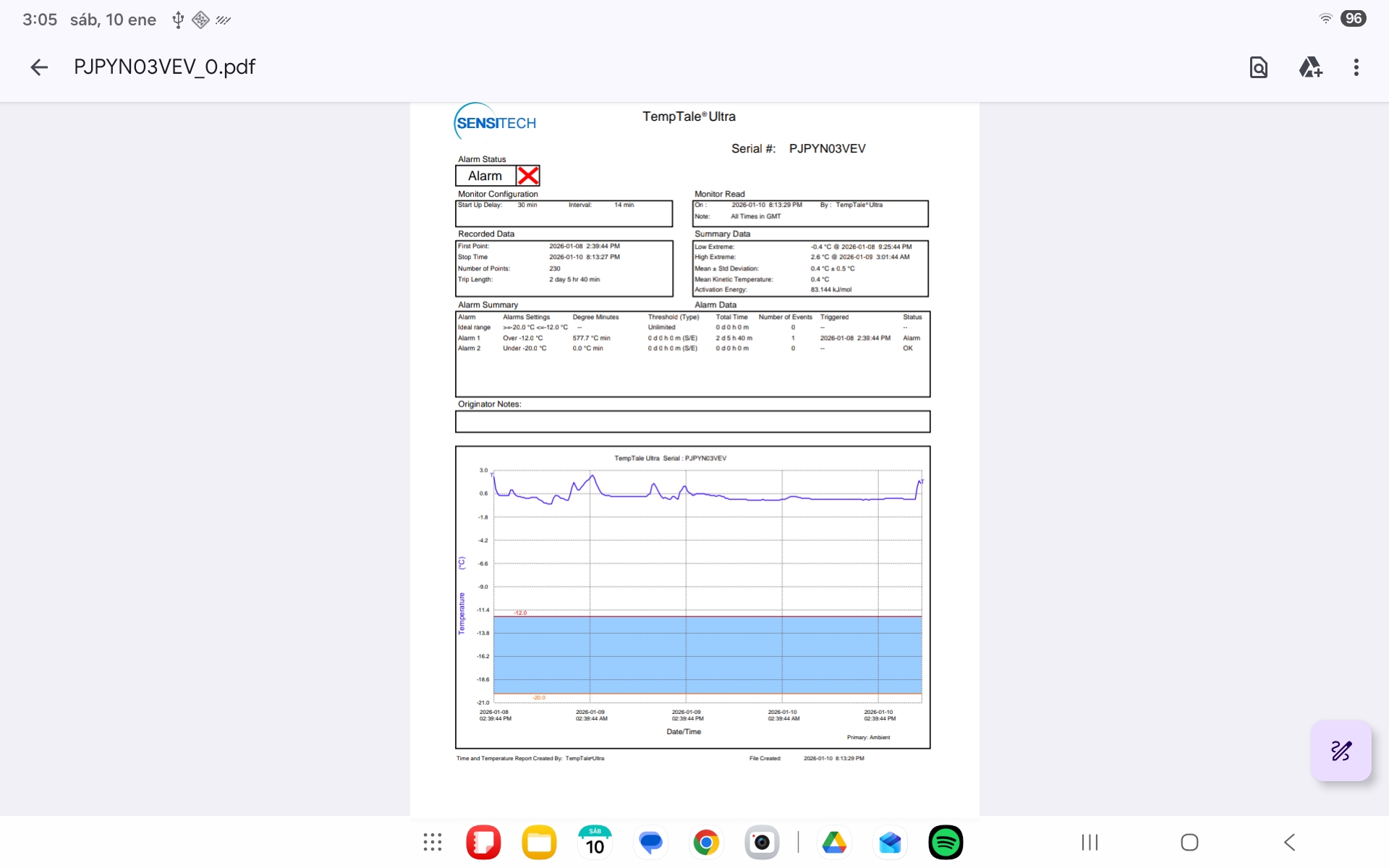Tap the Alarm status red X box
The width and height of the screenshot is (1389, 868).
point(528,176)
